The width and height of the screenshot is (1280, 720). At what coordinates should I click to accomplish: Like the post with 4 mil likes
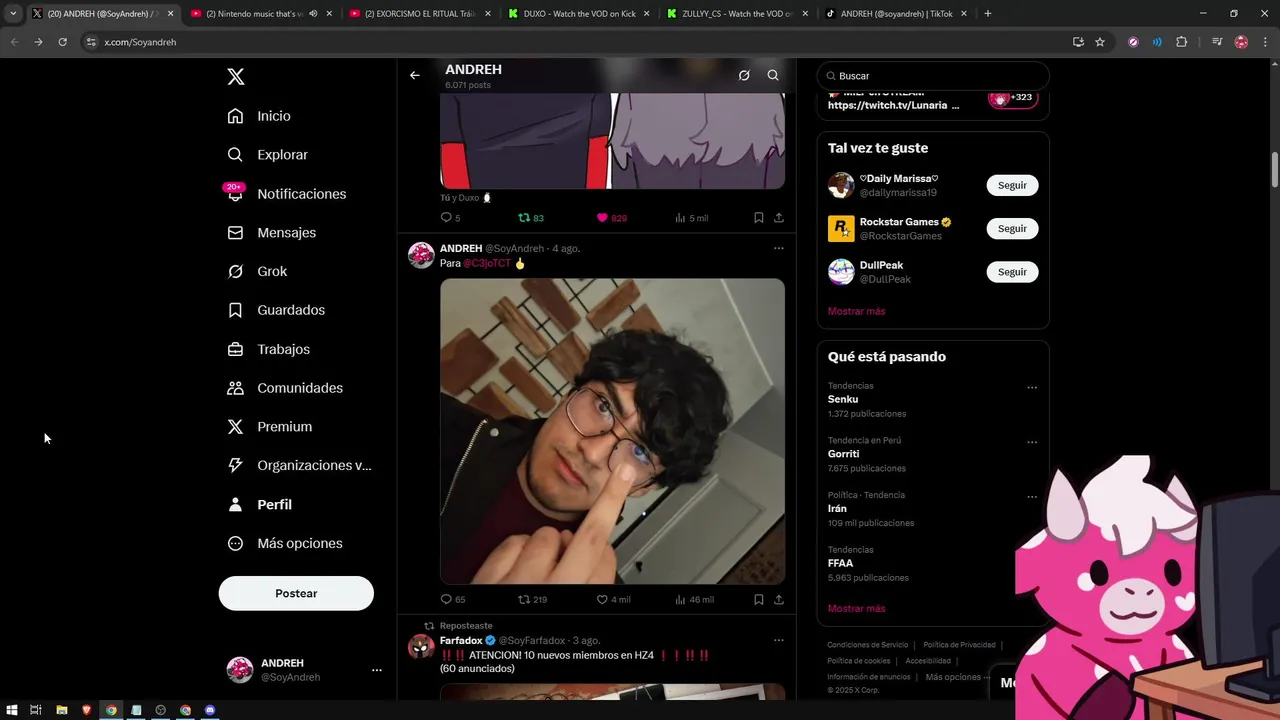tap(613, 599)
